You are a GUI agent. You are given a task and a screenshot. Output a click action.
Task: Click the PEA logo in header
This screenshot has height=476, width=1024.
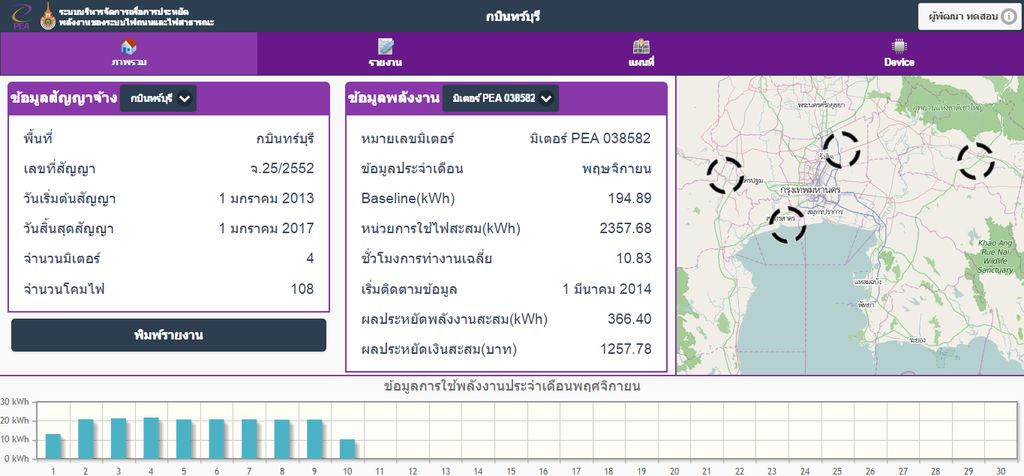pyautogui.click(x=22, y=16)
